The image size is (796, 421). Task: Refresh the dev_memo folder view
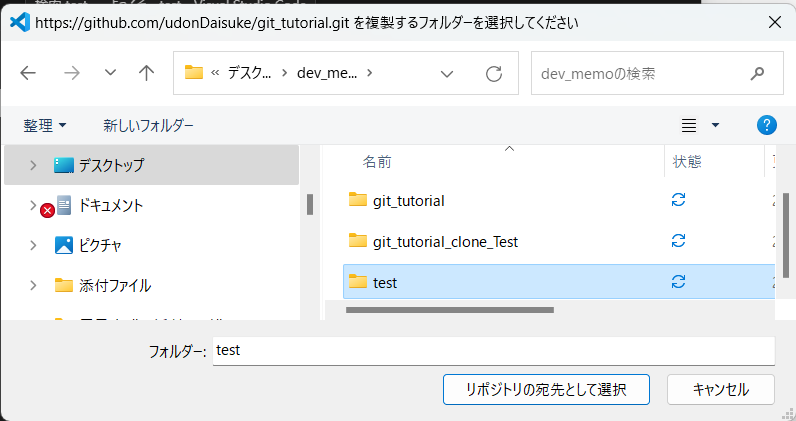tap(493, 74)
